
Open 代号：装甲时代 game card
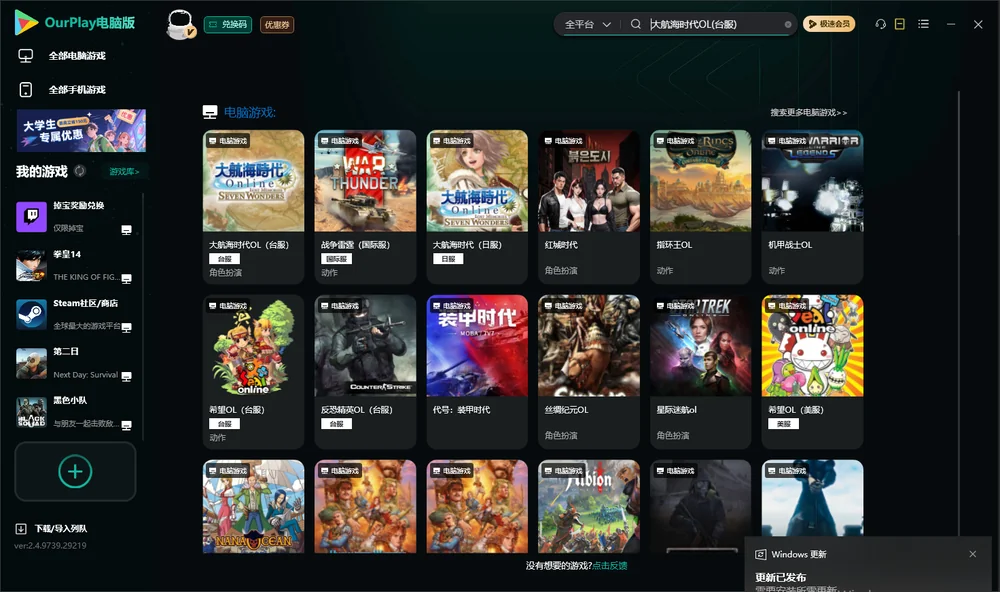coord(477,372)
